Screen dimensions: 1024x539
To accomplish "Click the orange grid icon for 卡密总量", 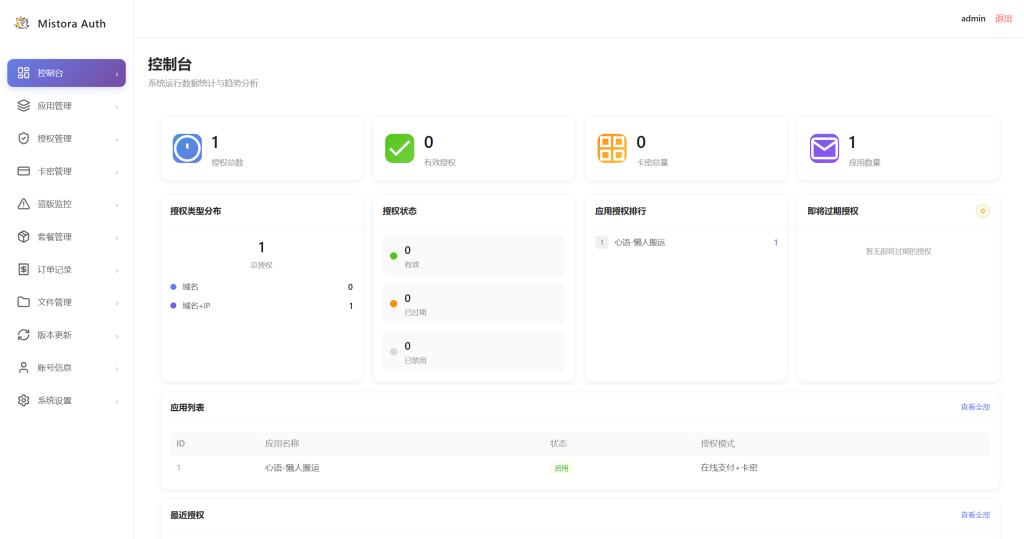I will (x=611, y=148).
